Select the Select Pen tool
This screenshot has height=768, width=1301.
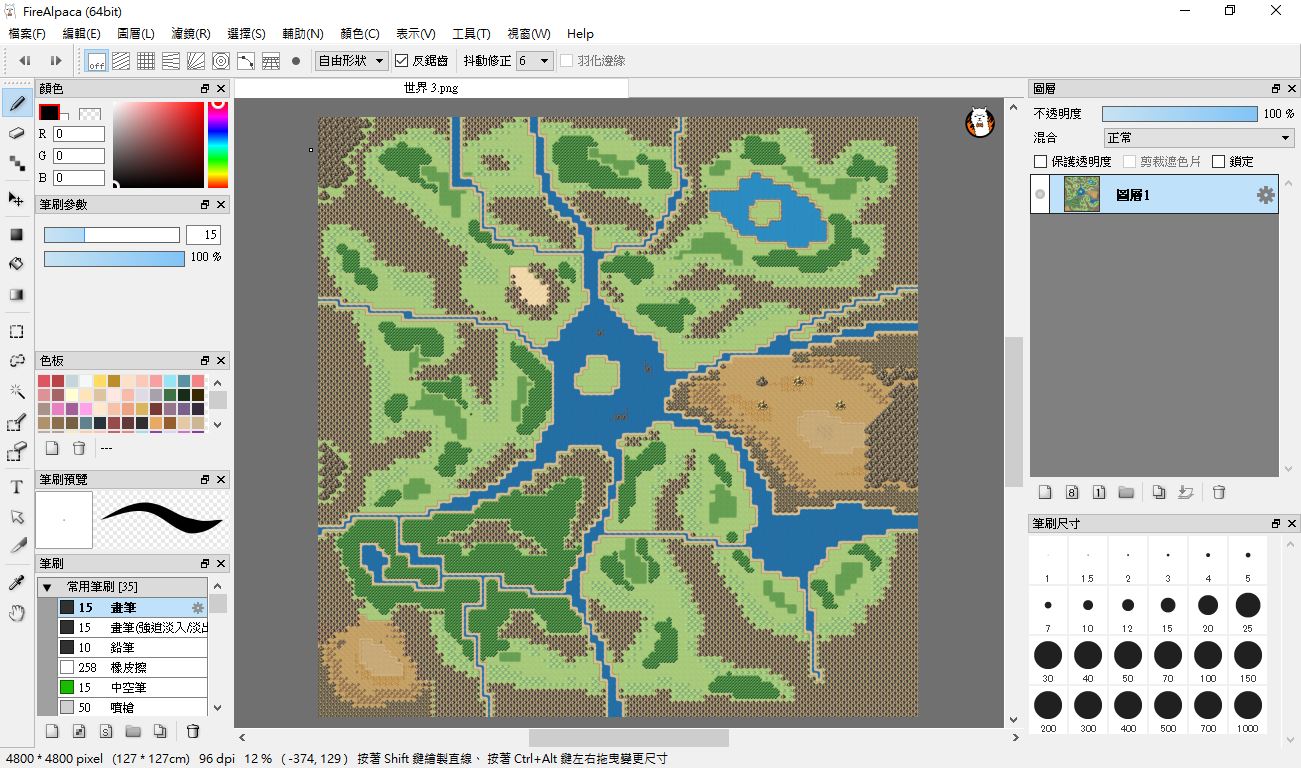16,423
